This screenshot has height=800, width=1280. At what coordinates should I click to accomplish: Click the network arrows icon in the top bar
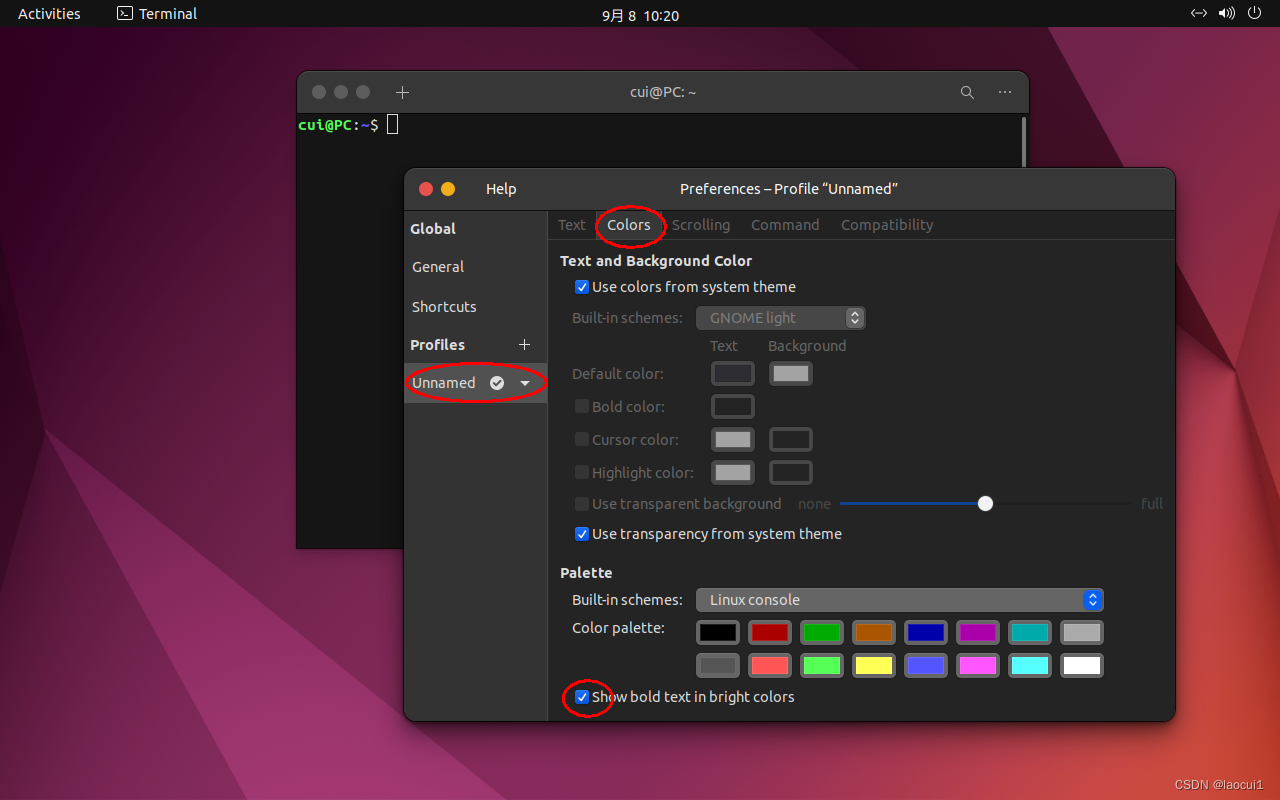[x=1199, y=13]
